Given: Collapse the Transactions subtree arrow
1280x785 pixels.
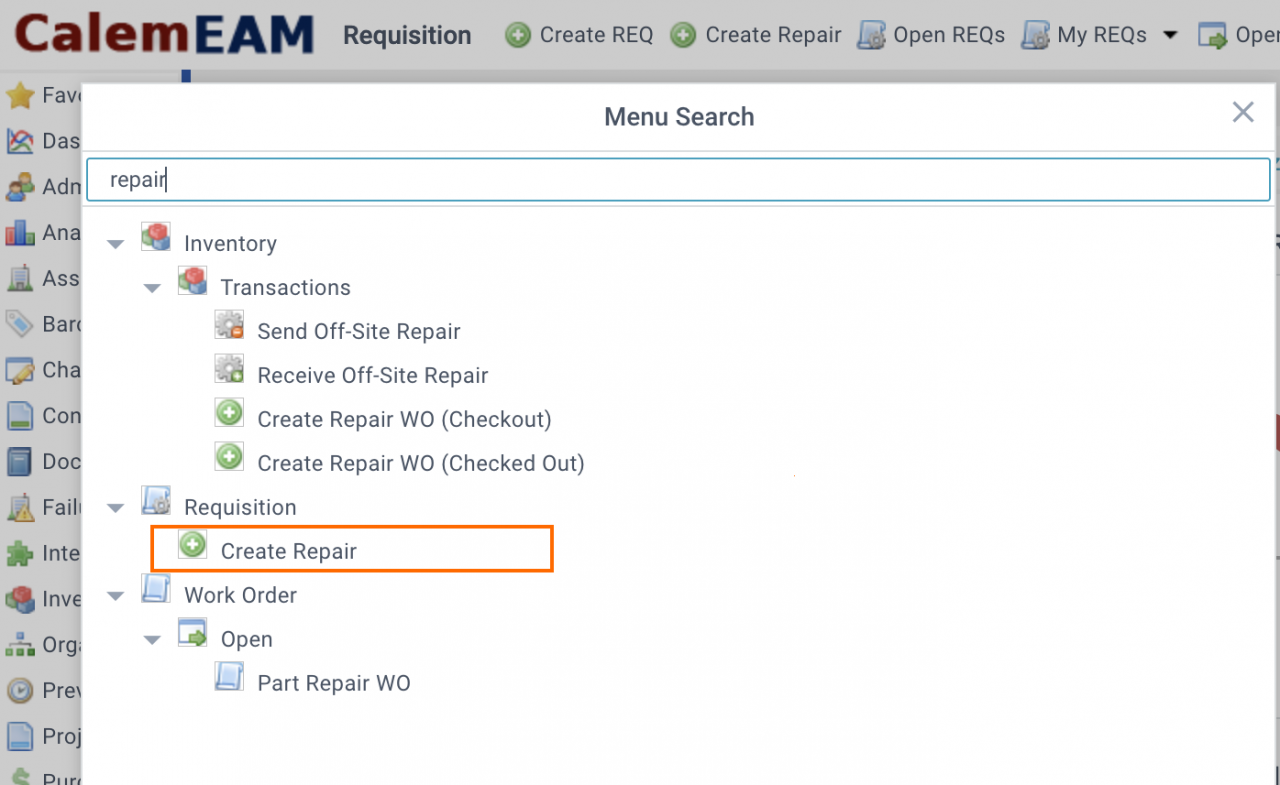Looking at the screenshot, I should (x=152, y=288).
